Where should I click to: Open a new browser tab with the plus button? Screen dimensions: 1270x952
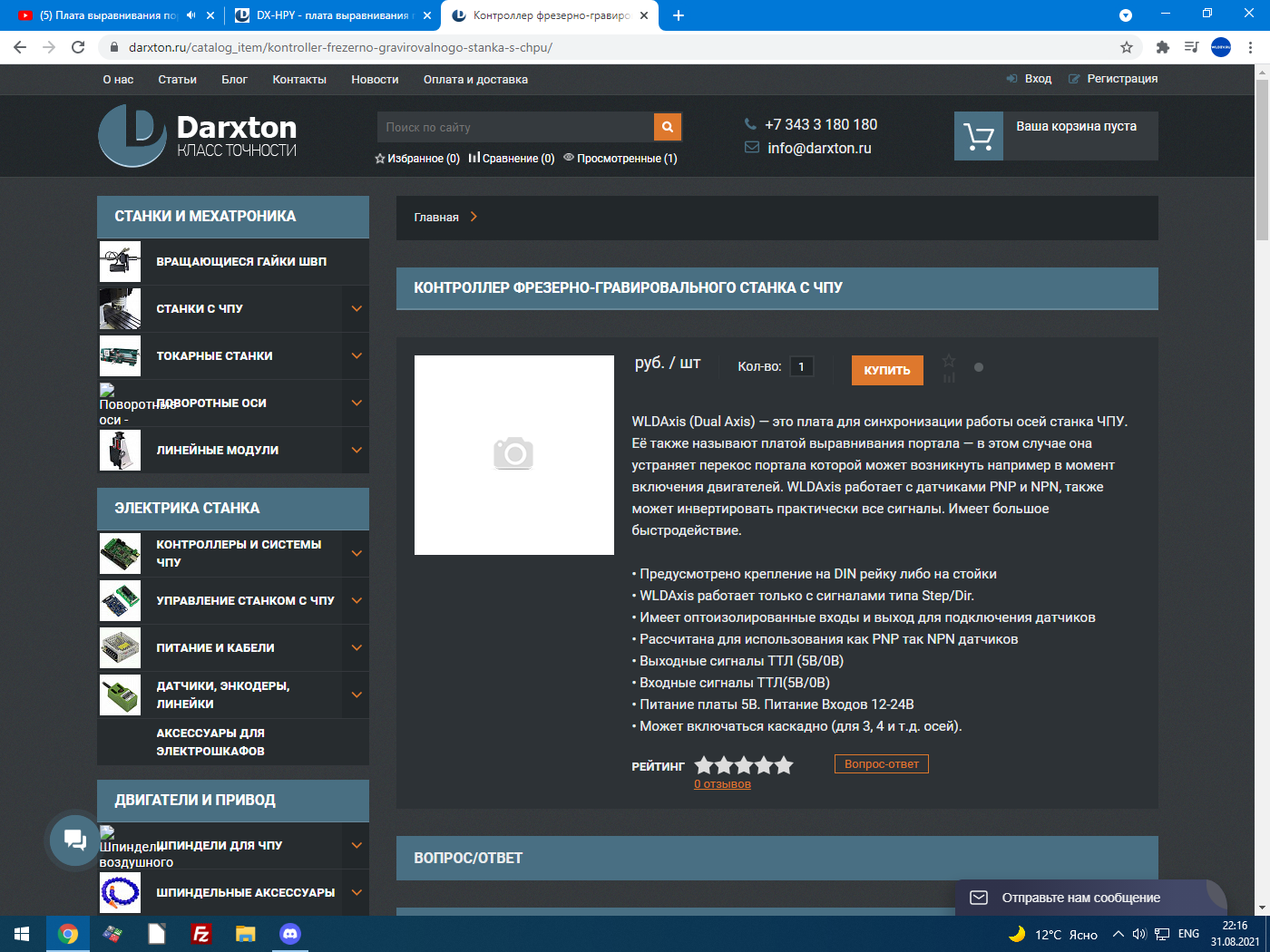[x=679, y=15]
